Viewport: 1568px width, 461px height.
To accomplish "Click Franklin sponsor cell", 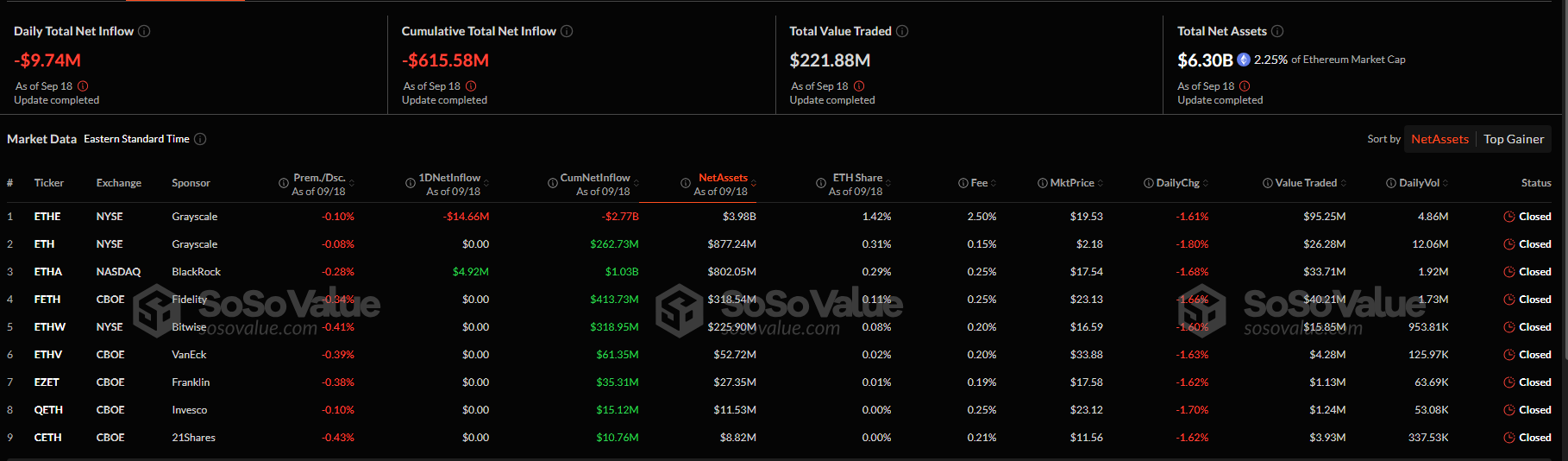I will pos(191,382).
